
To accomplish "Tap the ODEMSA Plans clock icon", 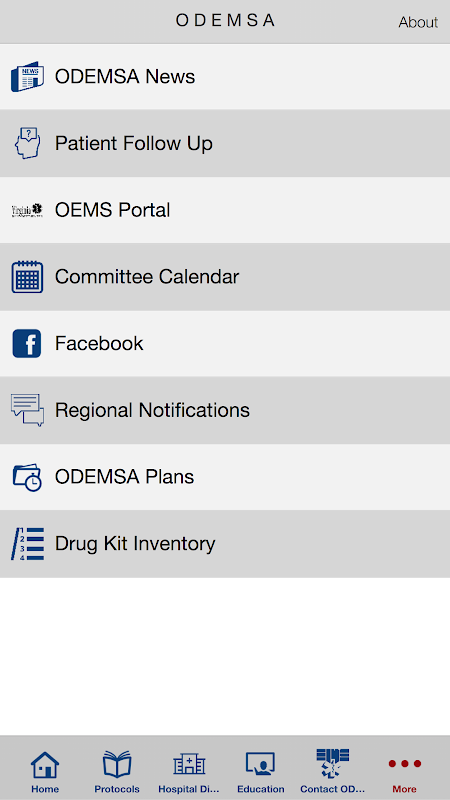I will coord(28,477).
